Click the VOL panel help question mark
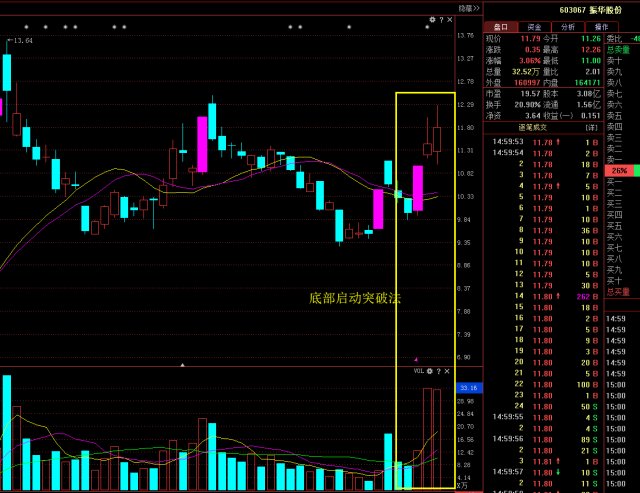The height and width of the screenshot is (493, 640). [438, 371]
